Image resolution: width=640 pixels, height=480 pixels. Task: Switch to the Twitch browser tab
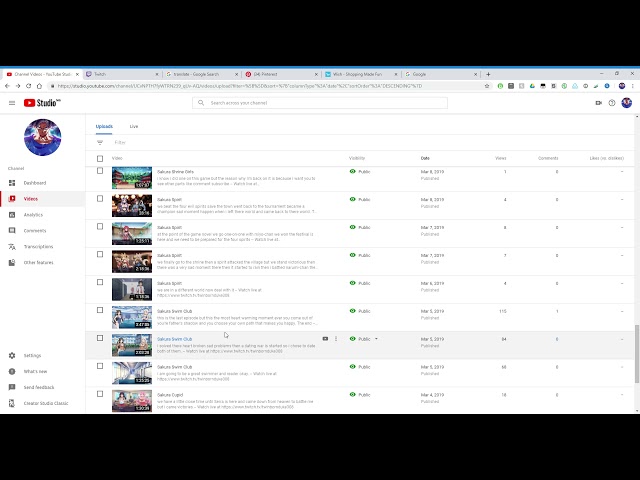[121, 74]
